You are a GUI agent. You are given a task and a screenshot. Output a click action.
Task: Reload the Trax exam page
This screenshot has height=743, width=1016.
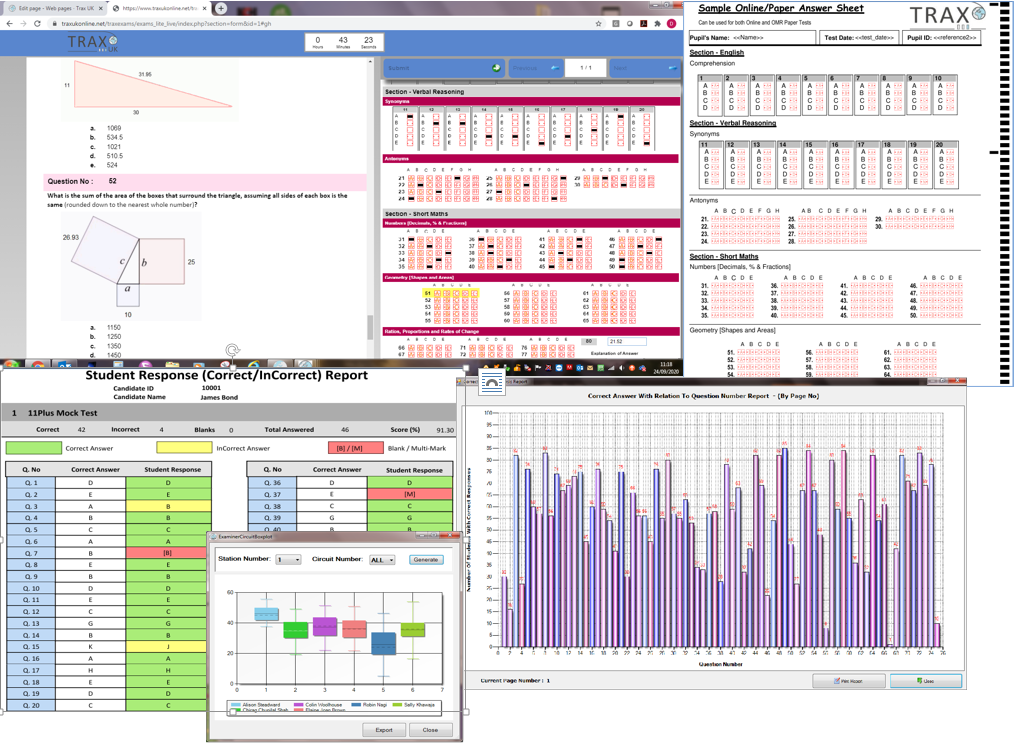[38, 23]
